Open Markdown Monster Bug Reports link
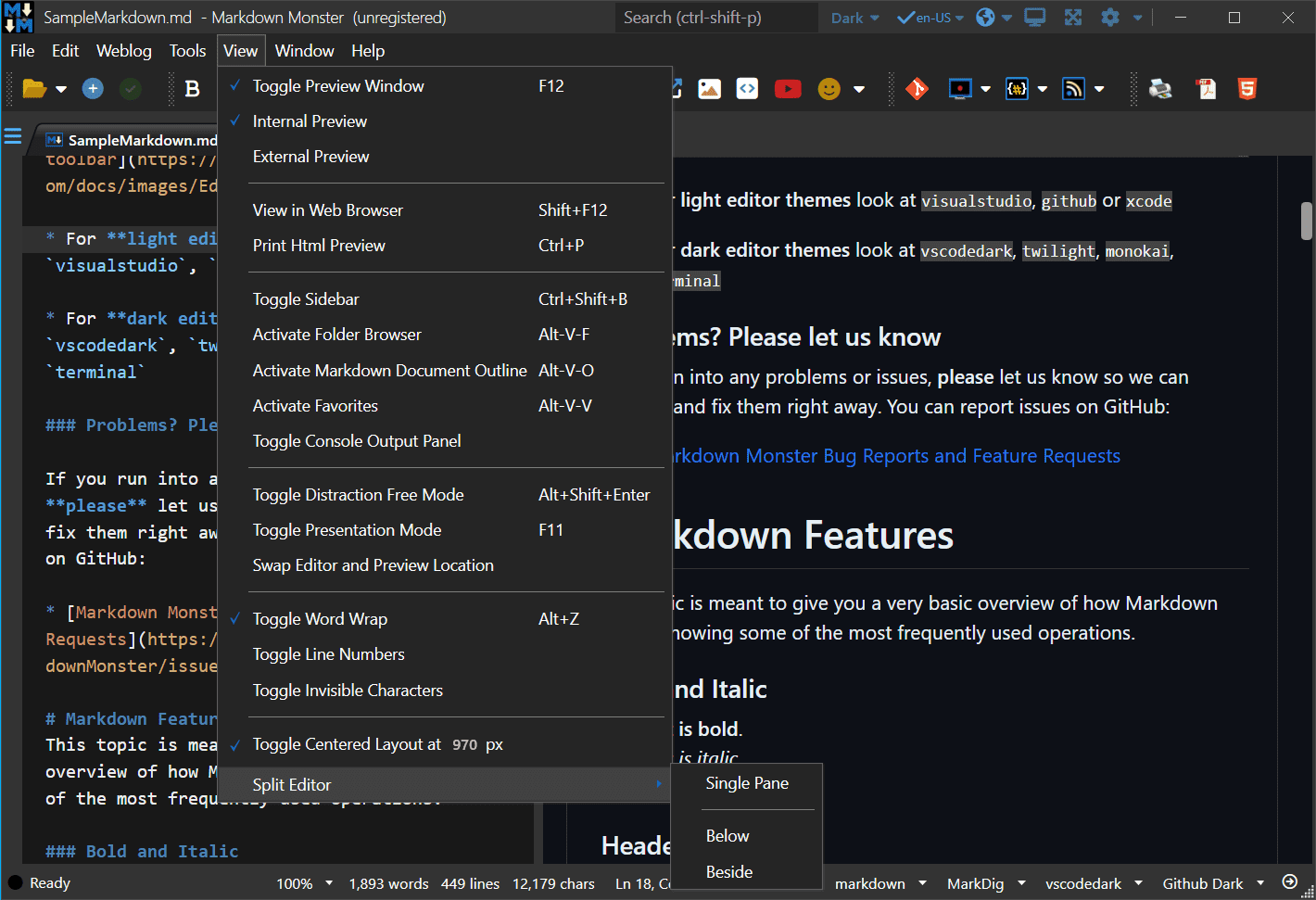The image size is (1316, 900). point(896,456)
